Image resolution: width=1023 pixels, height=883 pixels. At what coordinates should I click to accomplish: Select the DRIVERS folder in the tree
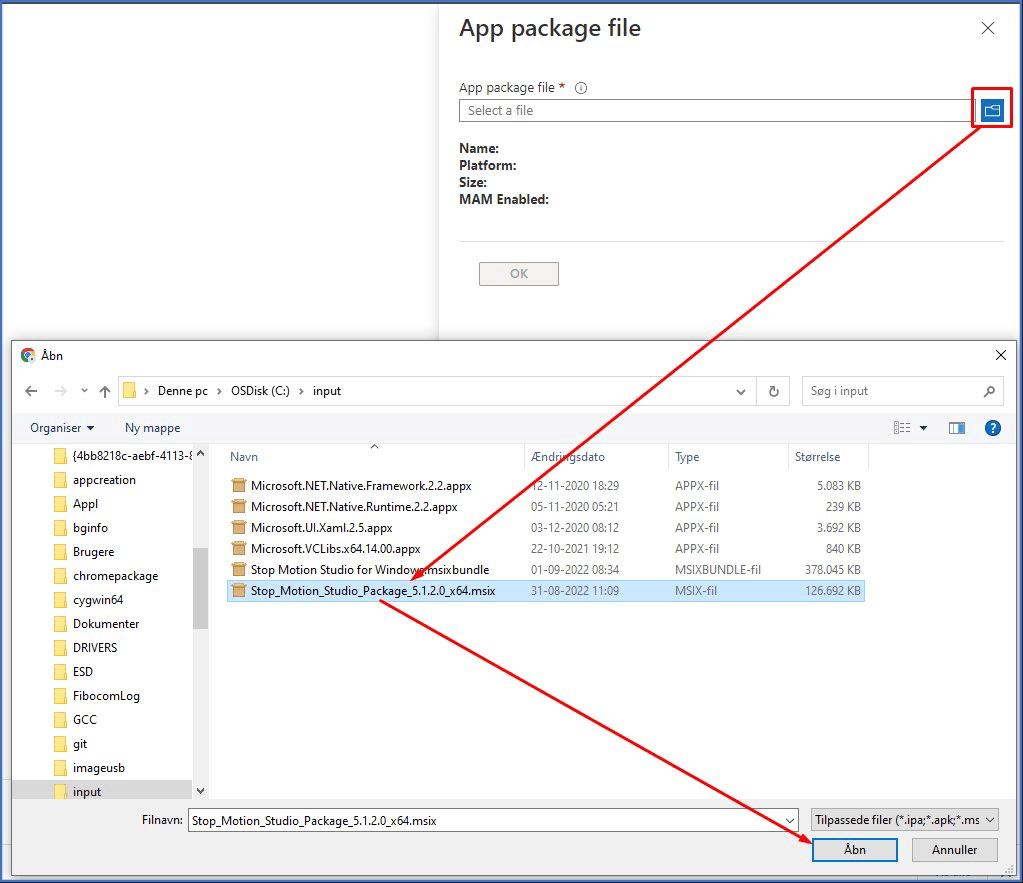click(95, 648)
